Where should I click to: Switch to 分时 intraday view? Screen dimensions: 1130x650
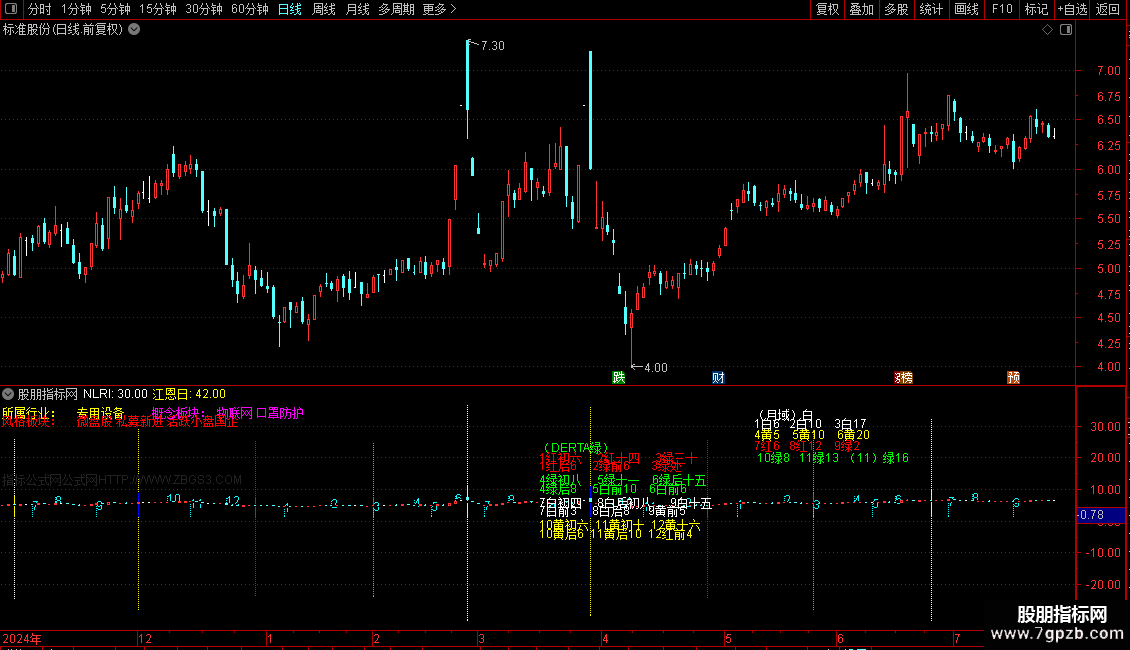coord(40,9)
